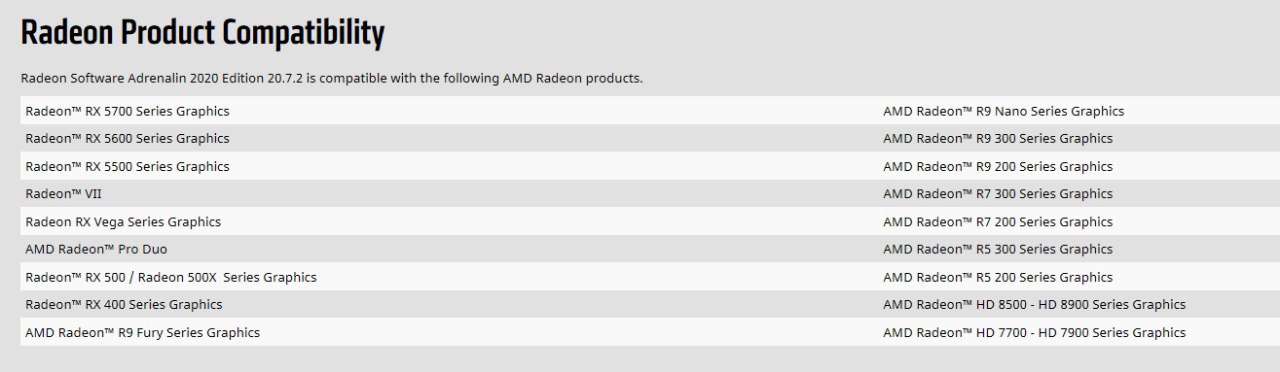Select AMD Radeon R5 200 Series entry
Screen dimensions: 1280x372
[998, 277]
